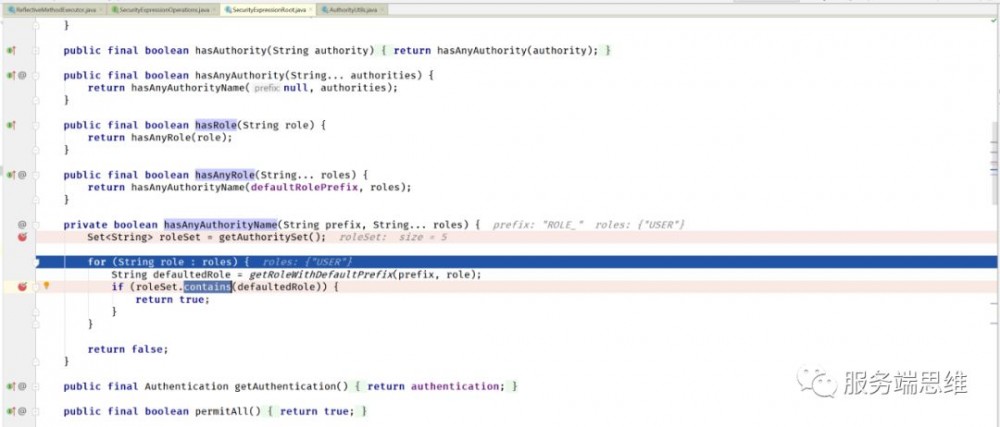Image resolution: width=1000 pixels, height=427 pixels.
Task: Click the getAuthoritySet() call
Action: pos(271,237)
